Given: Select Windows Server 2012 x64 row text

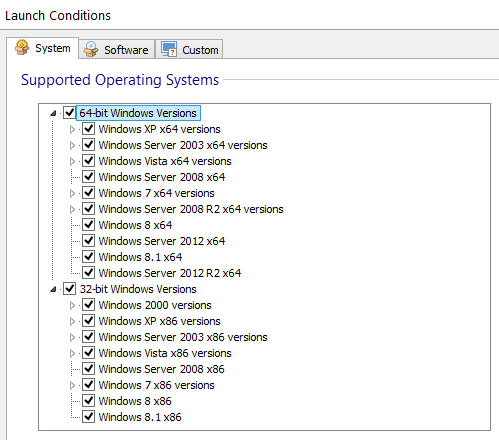Looking at the screenshot, I should 162,241.
